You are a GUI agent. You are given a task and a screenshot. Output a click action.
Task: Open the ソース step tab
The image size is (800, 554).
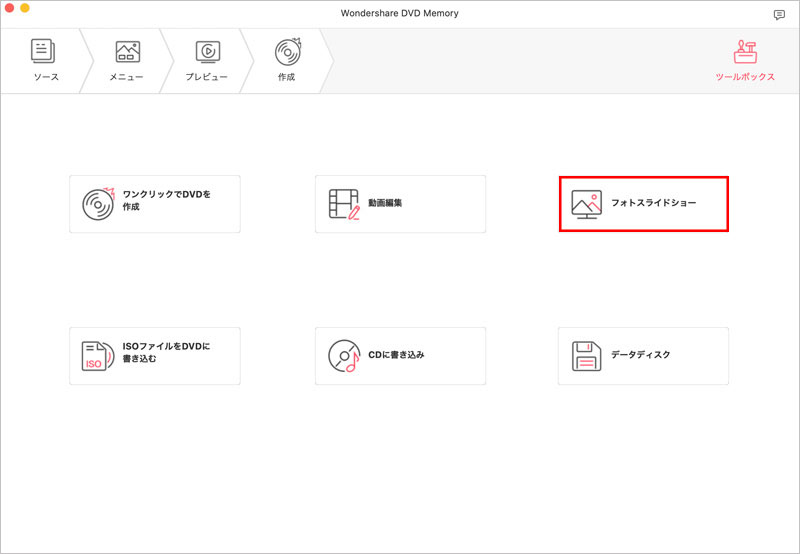(x=45, y=61)
